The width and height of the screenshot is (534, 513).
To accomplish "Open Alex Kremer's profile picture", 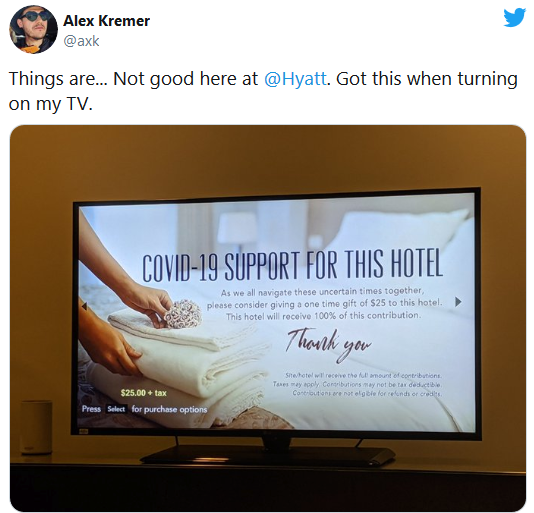I will click(x=33, y=30).
